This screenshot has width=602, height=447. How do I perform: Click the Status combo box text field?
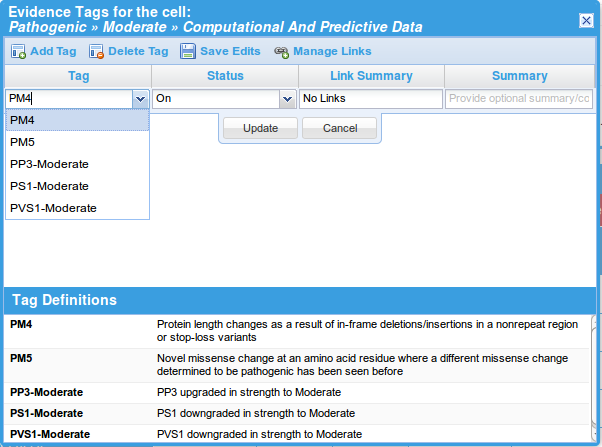tap(216, 99)
